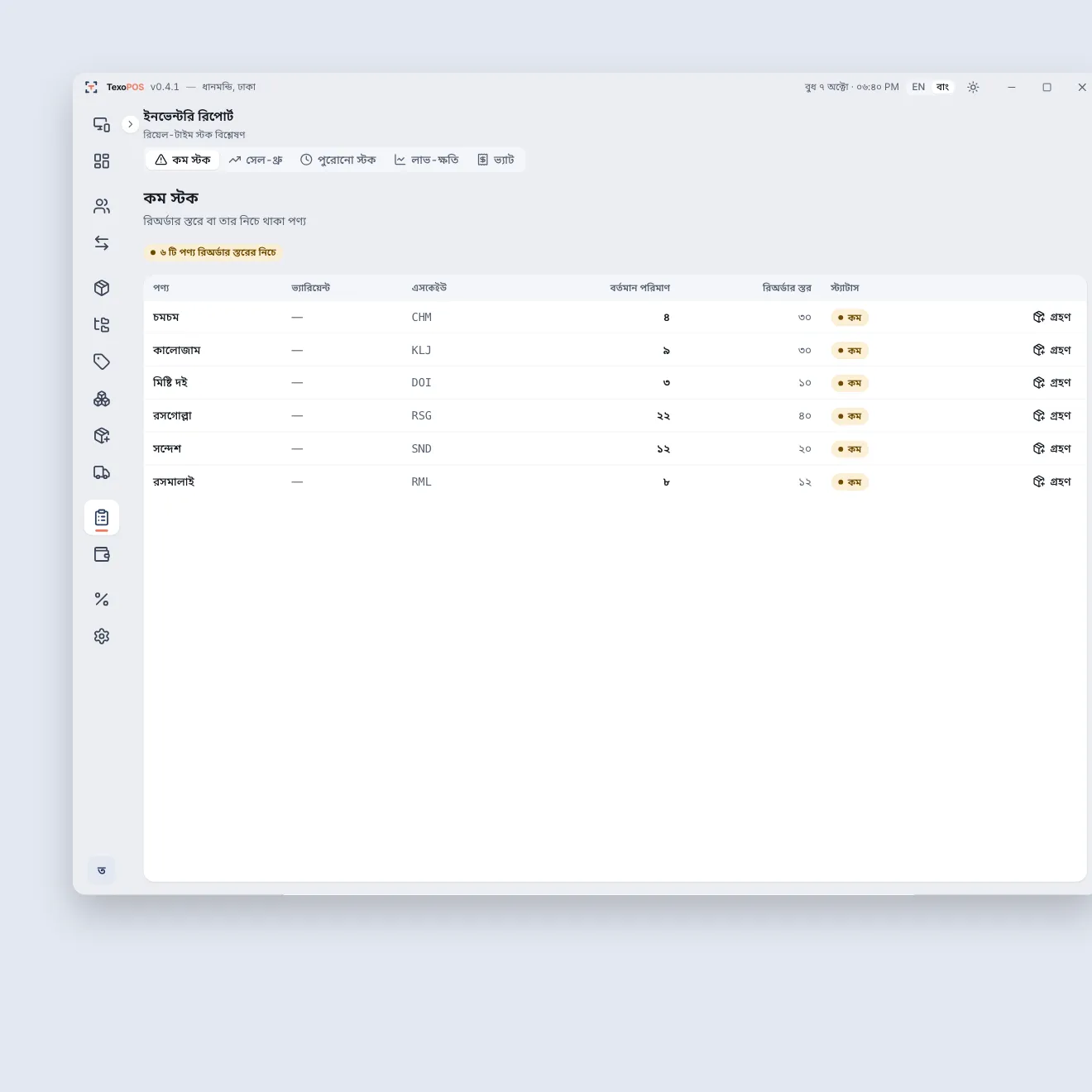The image size is (1092, 1092).
Task: Click the ৬ টি পণ্য রিঅর্ডার স্তরের নিচে badge
Action: pyautogui.click(x=213, y=252)
